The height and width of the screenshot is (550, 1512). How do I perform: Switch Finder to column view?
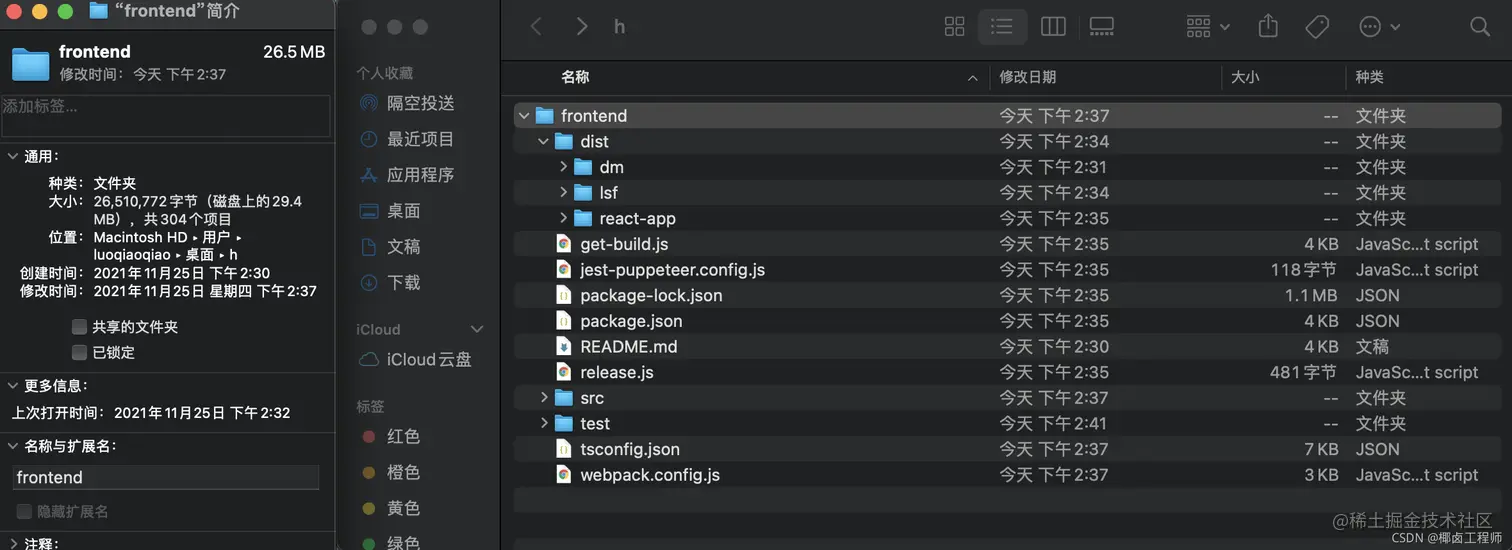(1053, 27)
